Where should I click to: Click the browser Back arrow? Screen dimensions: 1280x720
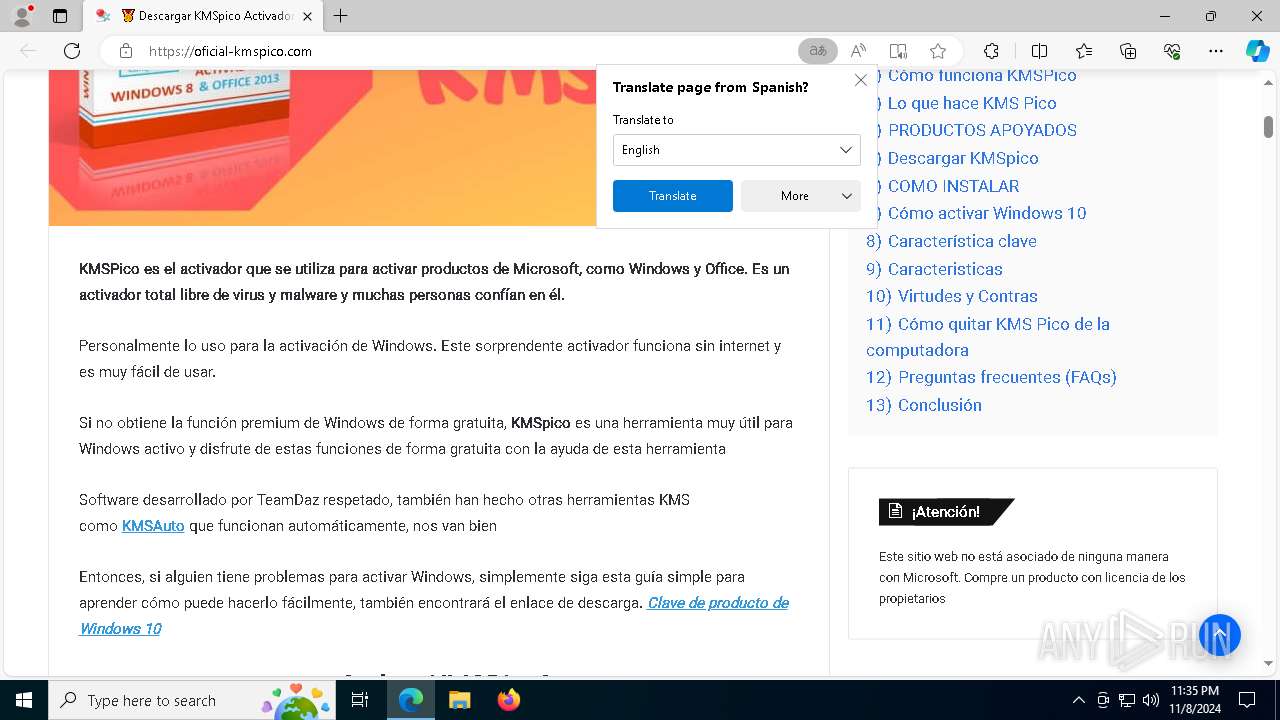tap(28, 51)
